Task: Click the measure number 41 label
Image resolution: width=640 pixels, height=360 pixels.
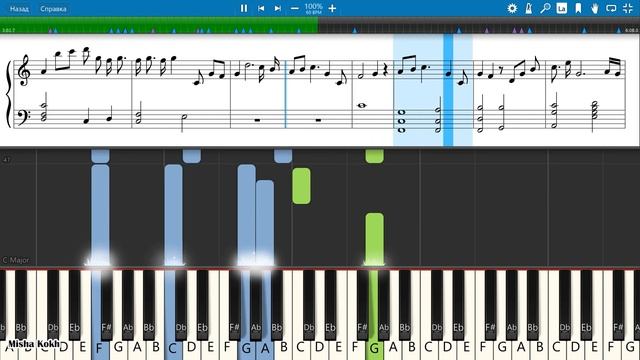Action: tap(6, 160)
